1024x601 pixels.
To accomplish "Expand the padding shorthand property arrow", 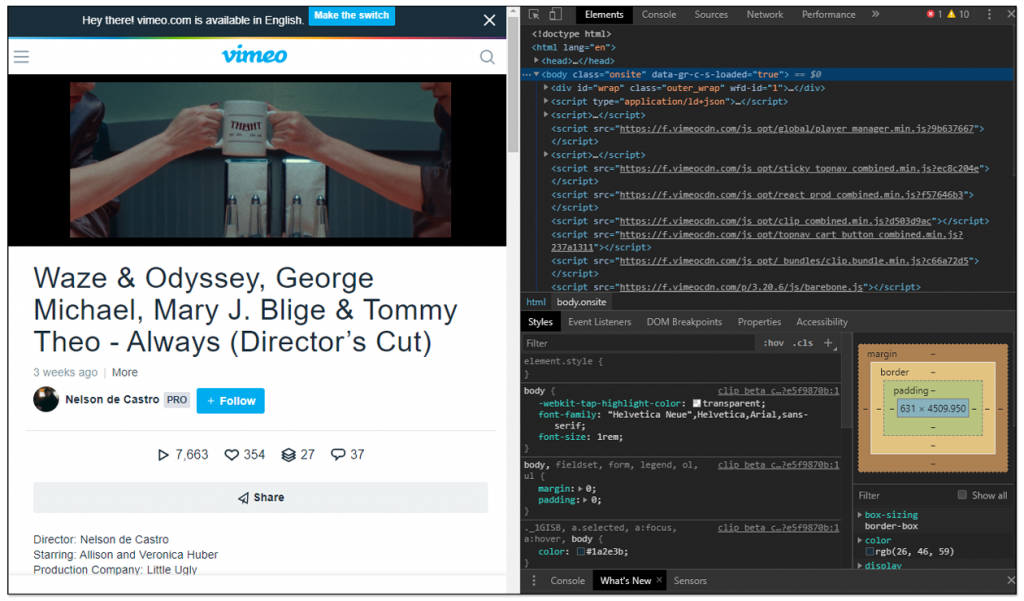I will (585, 500).
